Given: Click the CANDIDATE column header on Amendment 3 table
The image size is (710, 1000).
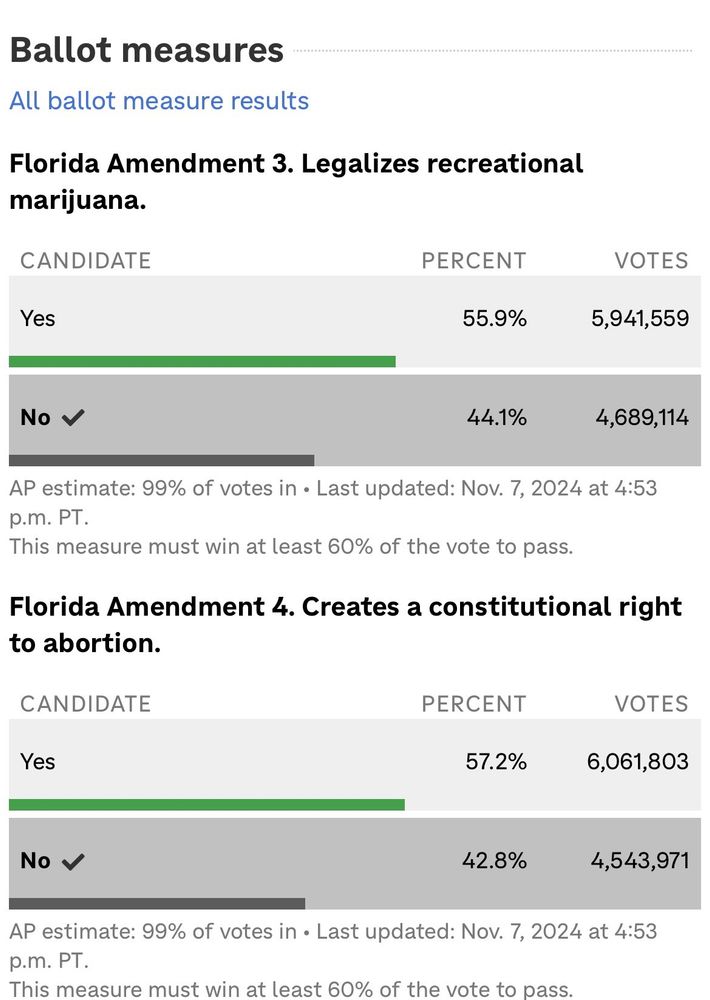Looking at the screenshot, I should [x=85, y=260].
